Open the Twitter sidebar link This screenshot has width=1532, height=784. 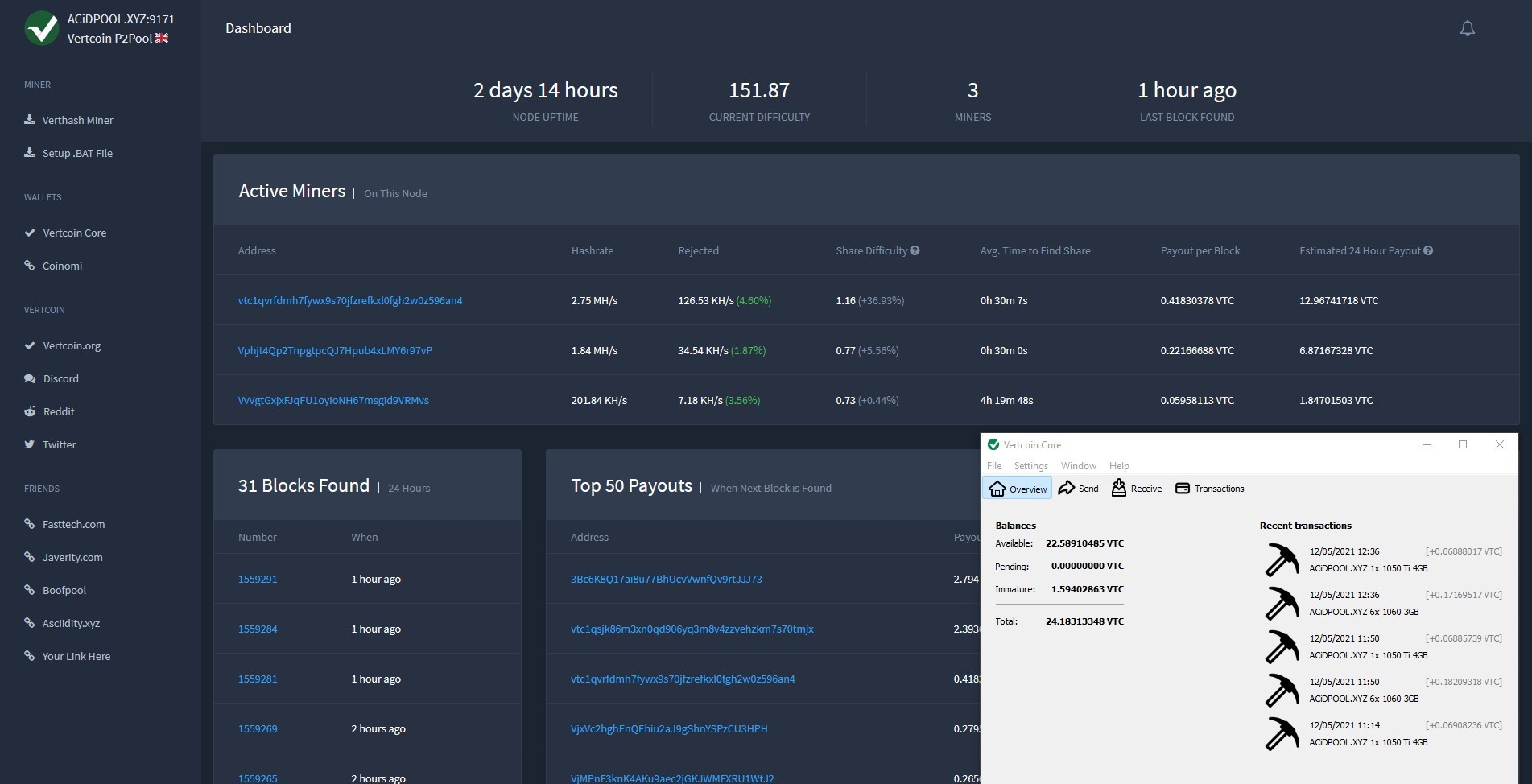point(59,444)
